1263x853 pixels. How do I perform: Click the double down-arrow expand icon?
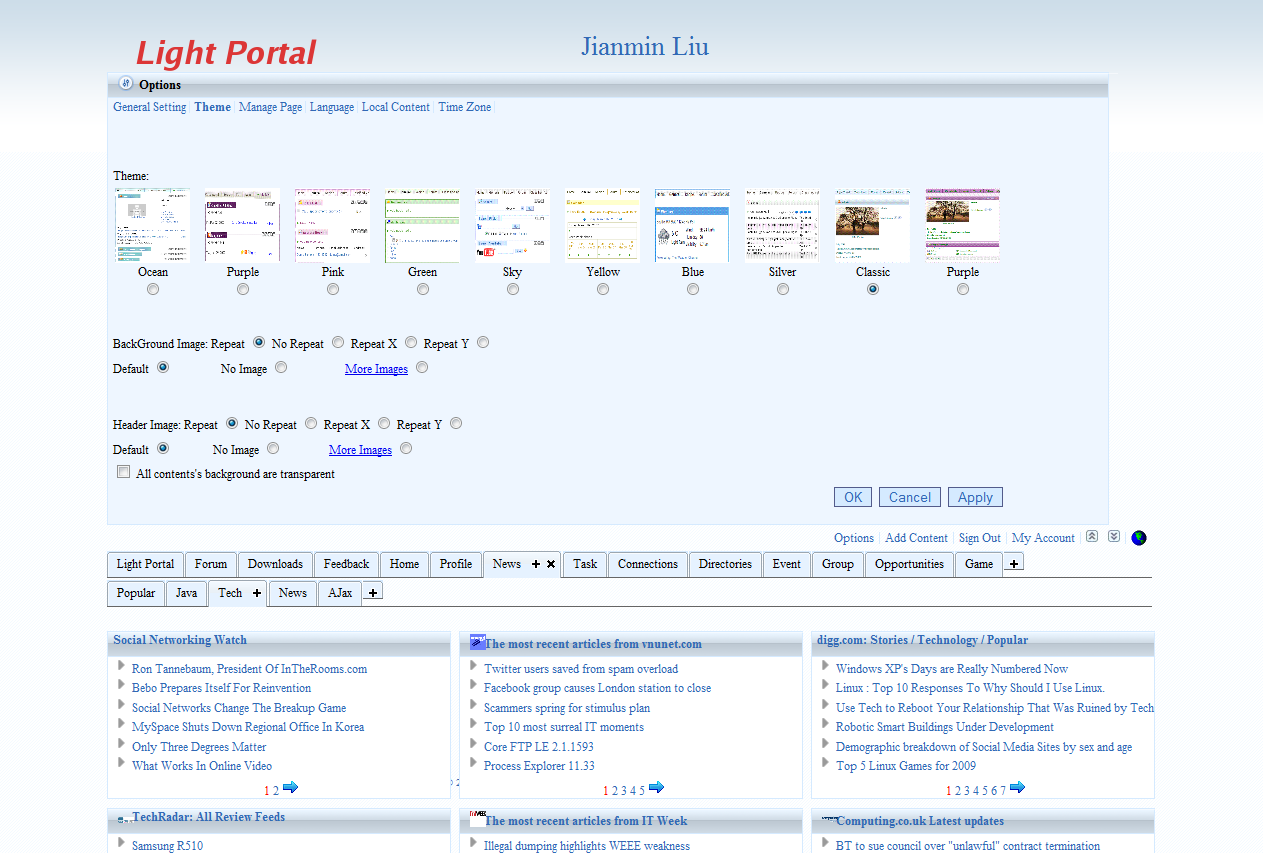(x=1114, y=537)
